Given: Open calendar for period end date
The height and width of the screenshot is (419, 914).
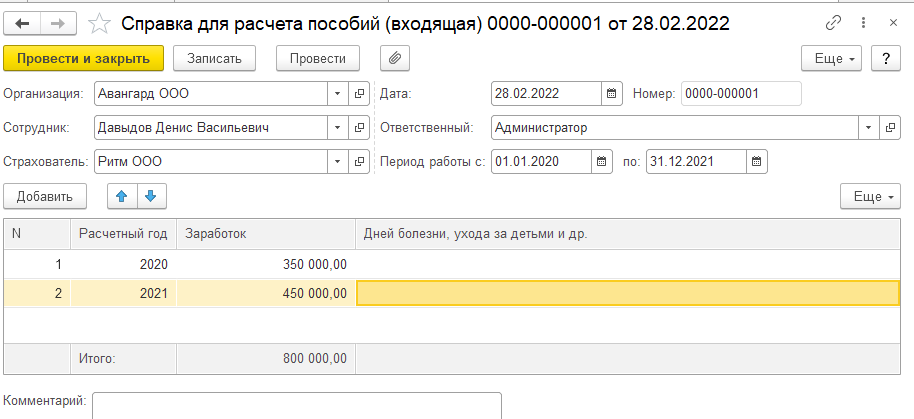Looking at the screenshot, I should 757,161.
